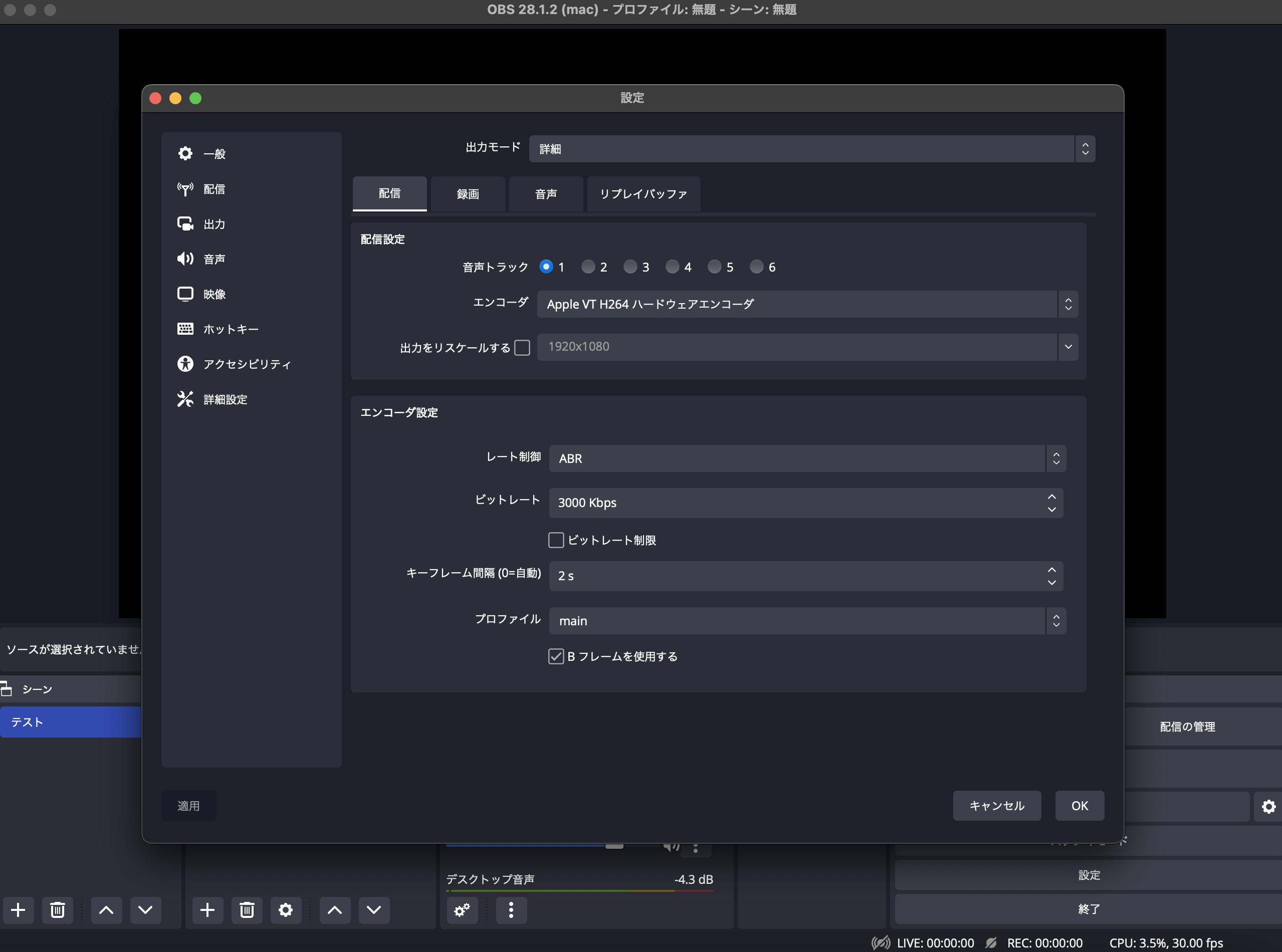Screen dimensions: 1282x952
Task: Uncheck B フレームを使用する checkbox
Action: tap(556, 656)
